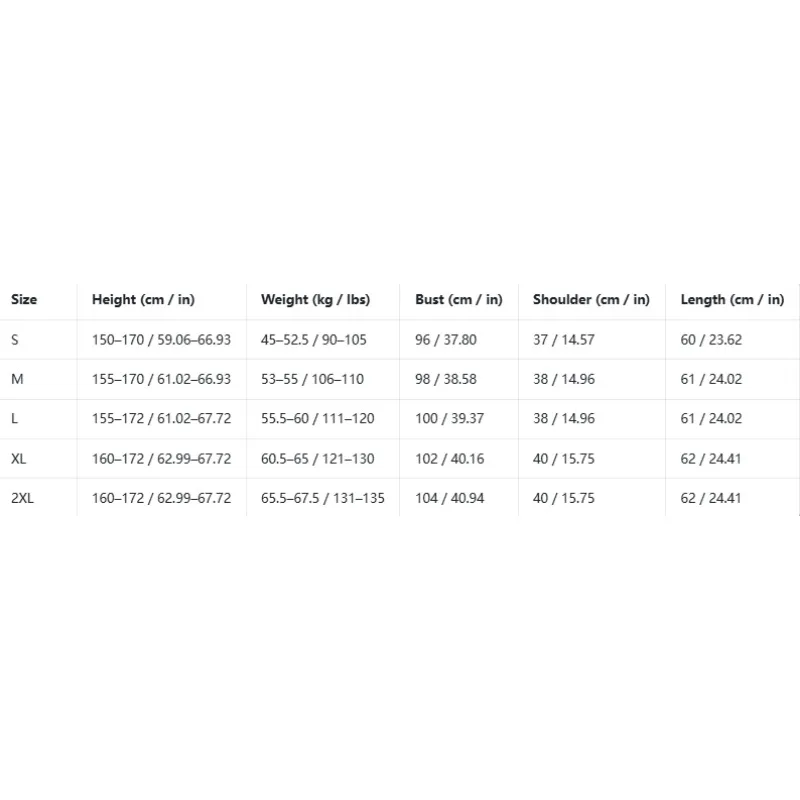This screenshot has width=800, height=800.
Task: Click the Shoulder (cm / in) header
Action: (x=591, y=299)
